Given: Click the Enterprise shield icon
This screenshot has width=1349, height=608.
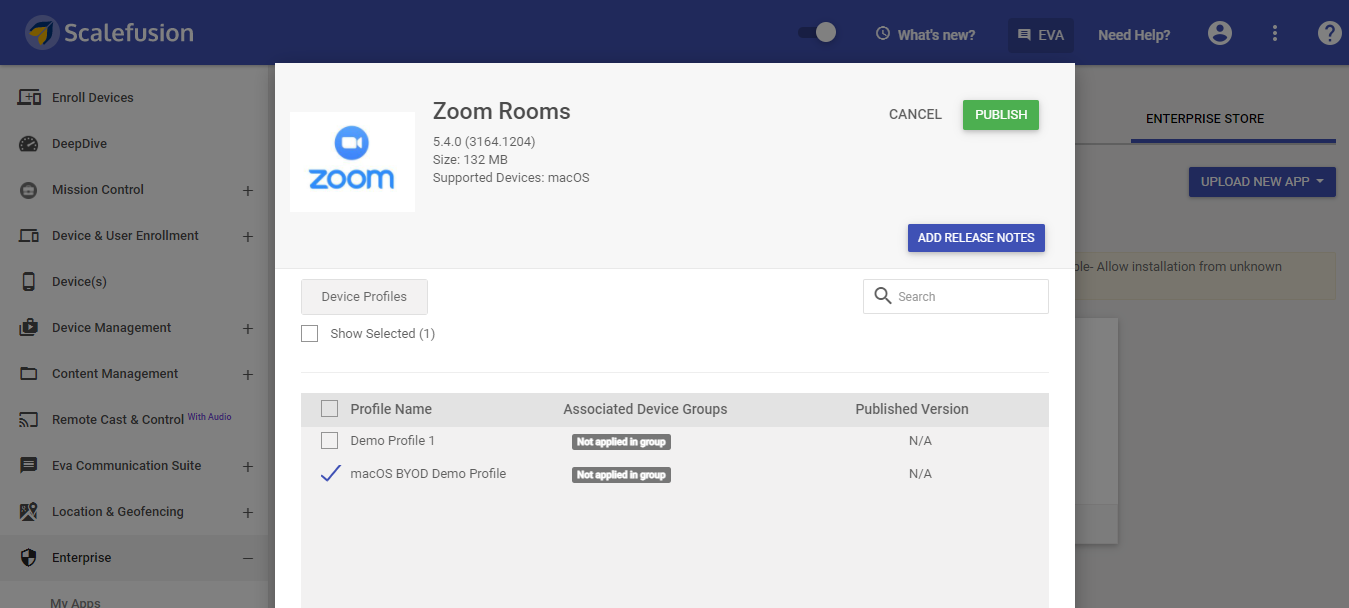Looking at the screenshot, I should pyautogui.click(x=29, y=558).
